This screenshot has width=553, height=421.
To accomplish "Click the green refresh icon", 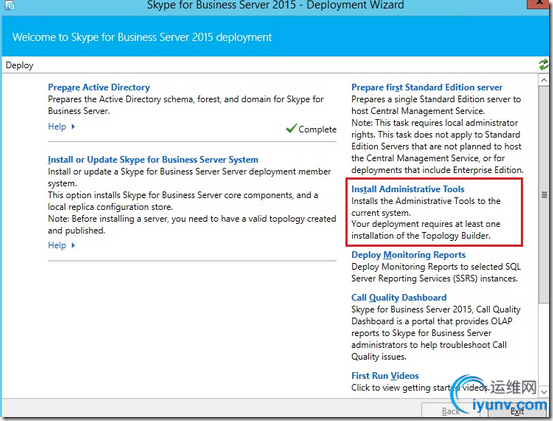I will 543,65.
